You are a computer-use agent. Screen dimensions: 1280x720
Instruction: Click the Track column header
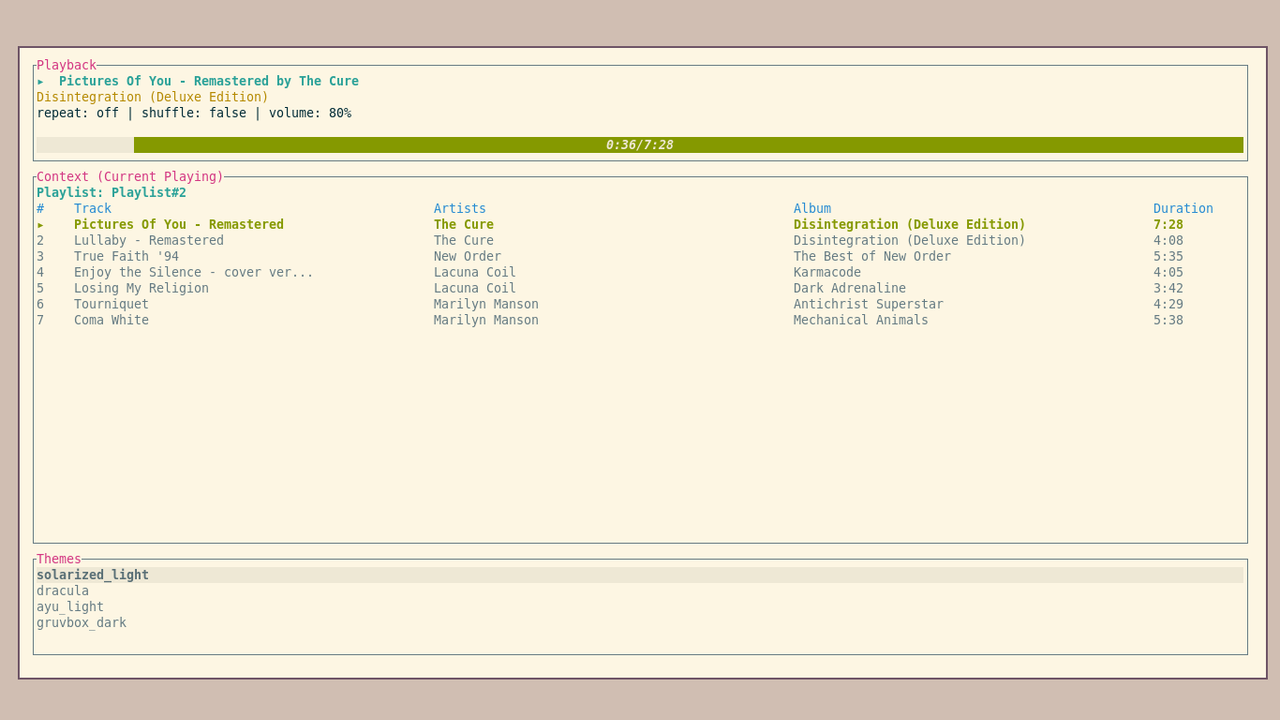(93, 209)
